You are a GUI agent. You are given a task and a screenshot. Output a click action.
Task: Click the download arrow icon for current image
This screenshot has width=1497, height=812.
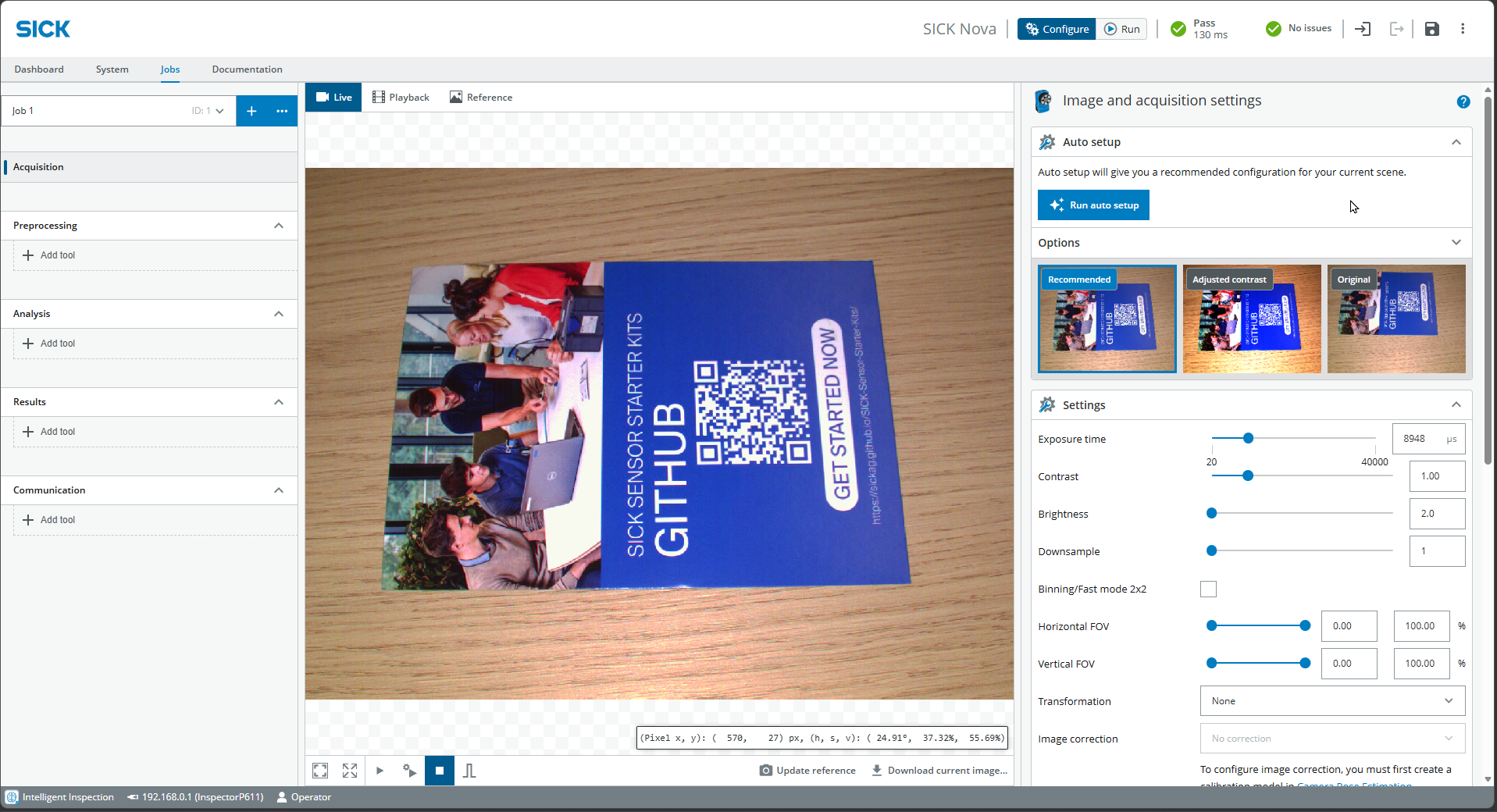[x=877, y=771]
